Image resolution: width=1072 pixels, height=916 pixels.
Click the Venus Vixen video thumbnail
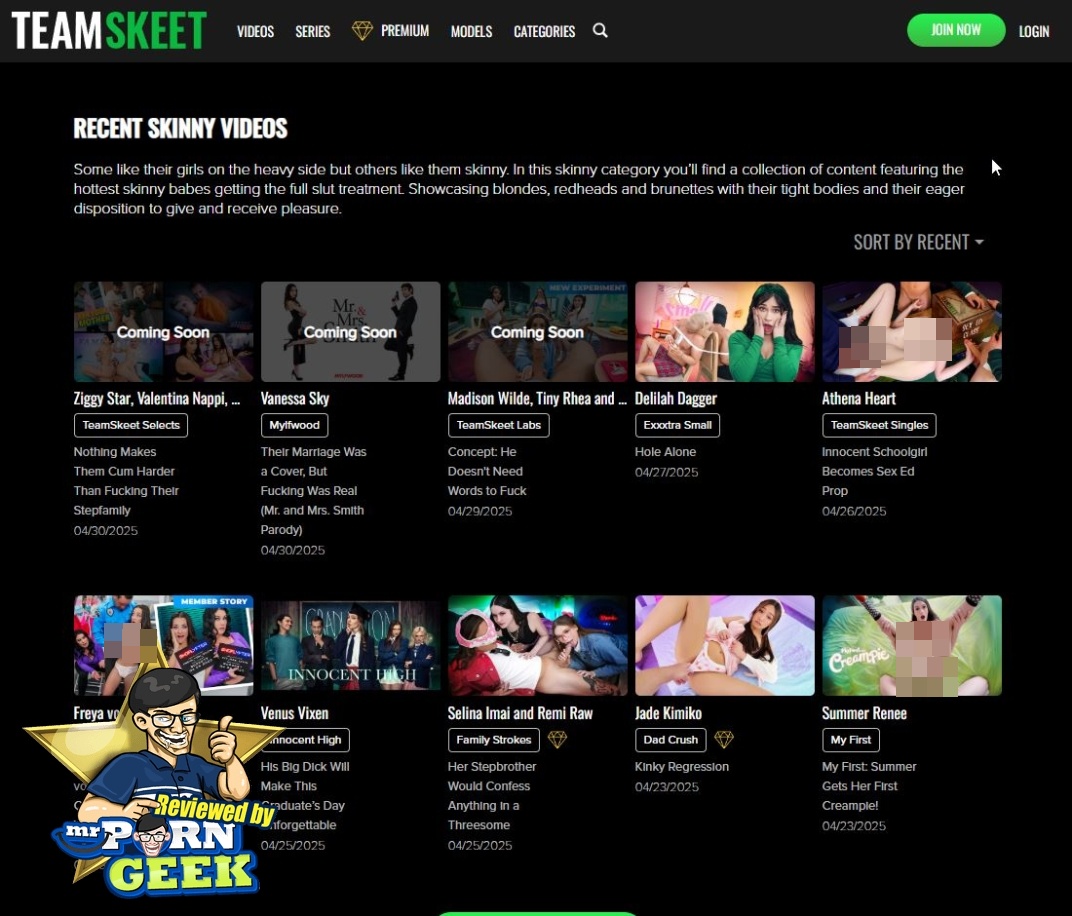(x=350, y=645)
